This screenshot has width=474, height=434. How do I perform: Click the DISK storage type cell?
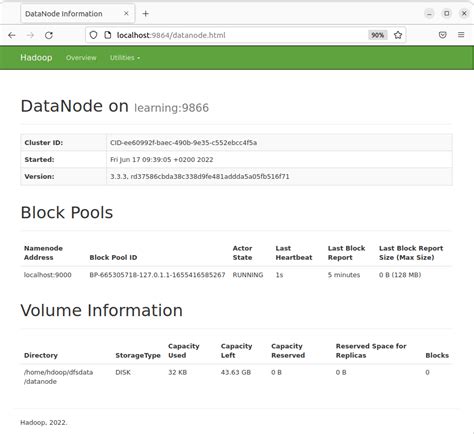pyautogui.click(x=123, y=372)
